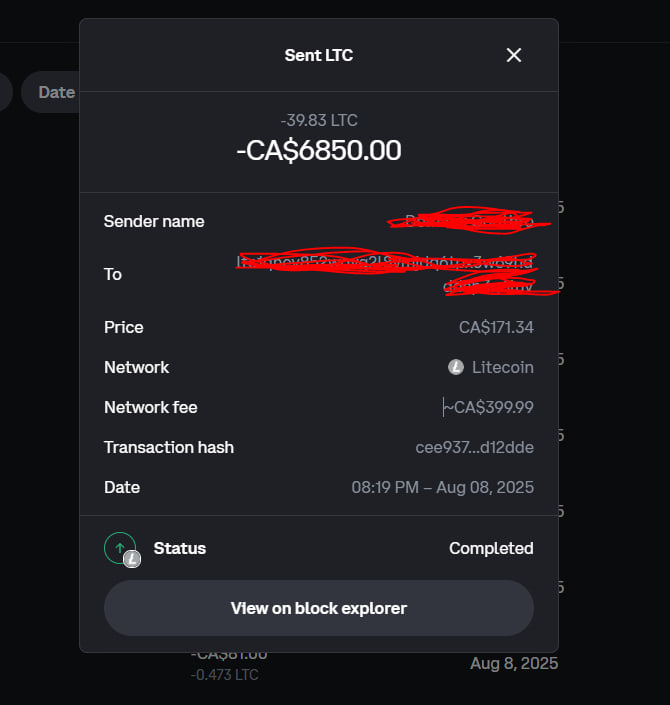Screen dimensions: 670x705
Task: Click the Transaction hash label
Action: (169, 447)
